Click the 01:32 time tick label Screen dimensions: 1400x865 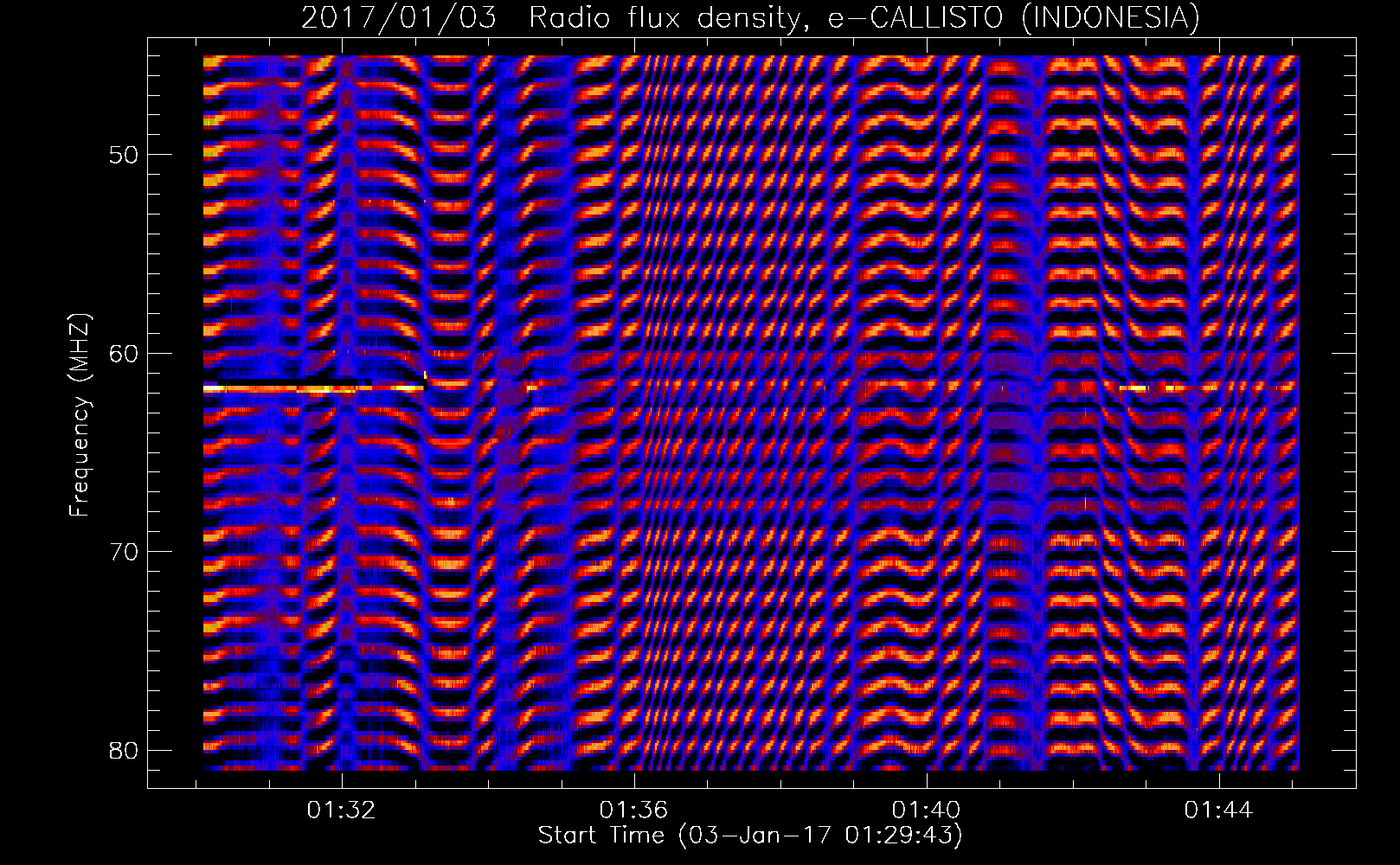(342, 811)
